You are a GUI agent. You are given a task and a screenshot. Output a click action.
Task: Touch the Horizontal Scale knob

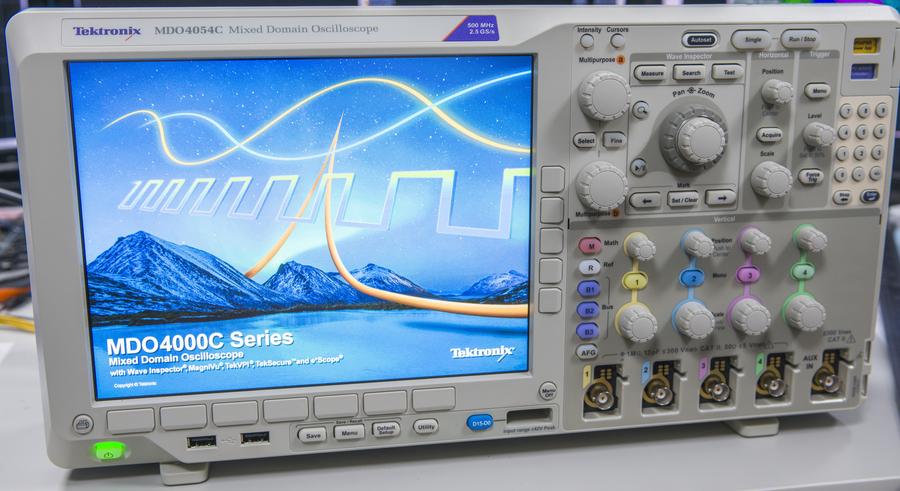pyautogui.click(x=771, y=179)
